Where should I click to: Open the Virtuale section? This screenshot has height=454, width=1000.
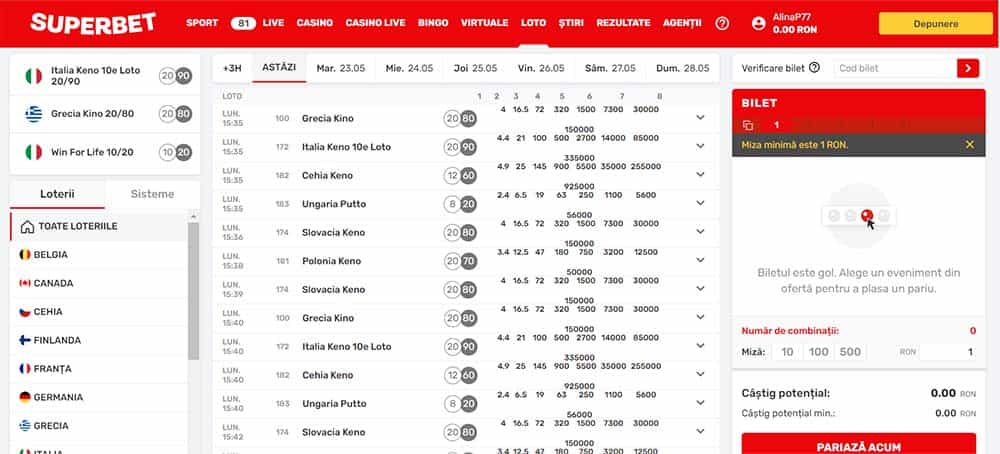pyautogui.click(x=485, y=23)
